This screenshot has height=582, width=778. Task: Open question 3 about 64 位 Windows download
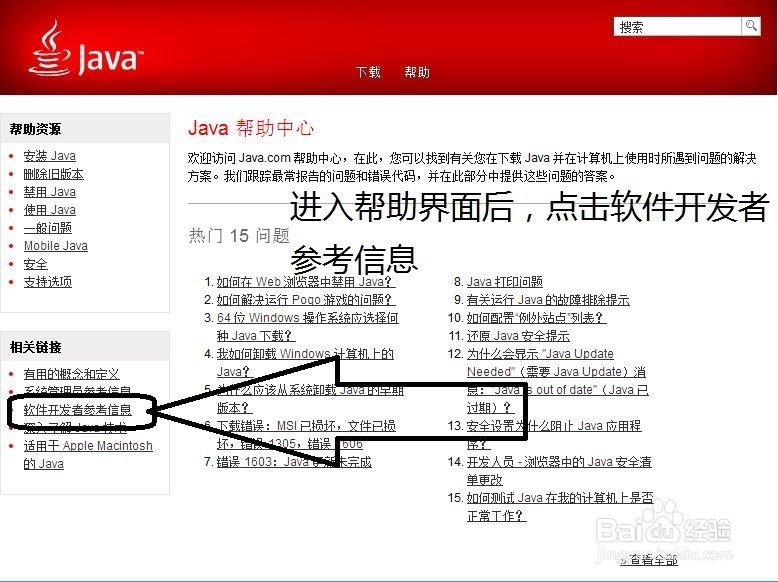tap(308, 326)
